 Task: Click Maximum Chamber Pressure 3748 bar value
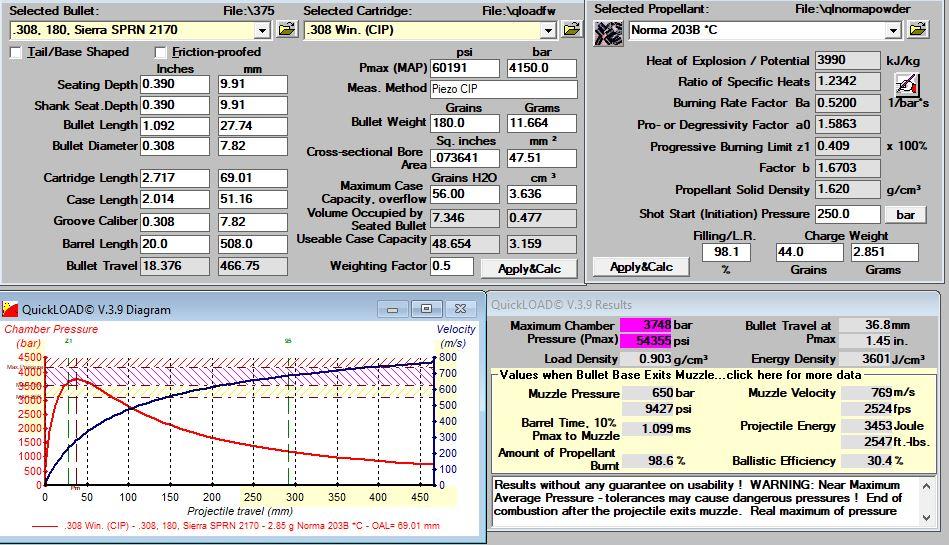pyautogui.click(x=646, y=325)
